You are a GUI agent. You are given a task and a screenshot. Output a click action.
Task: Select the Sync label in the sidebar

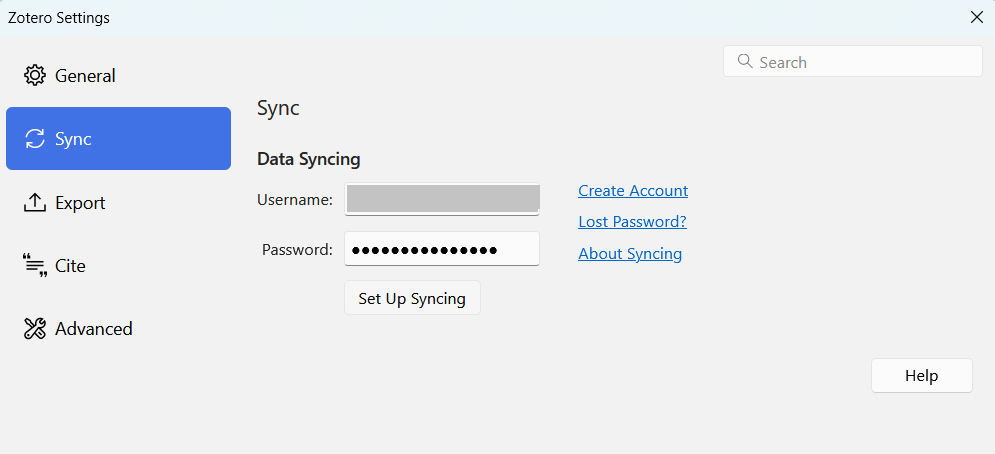click(73, 139)
